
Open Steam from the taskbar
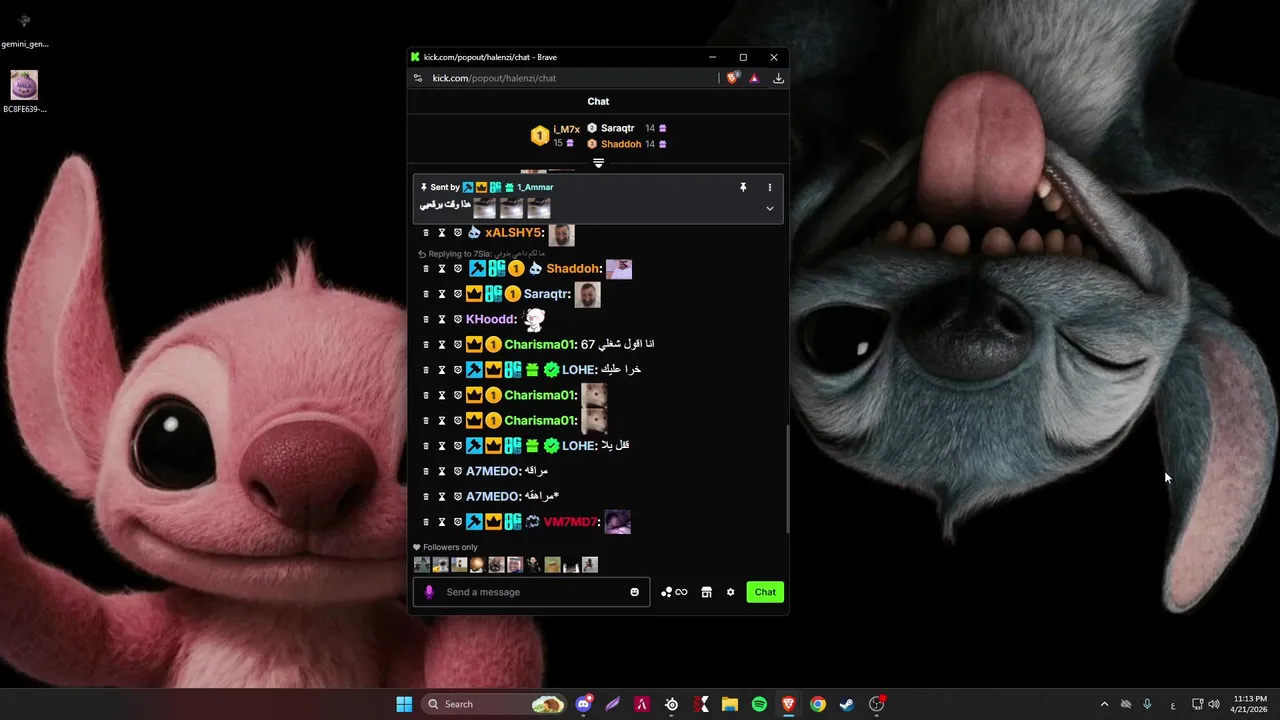pos(847,704)
